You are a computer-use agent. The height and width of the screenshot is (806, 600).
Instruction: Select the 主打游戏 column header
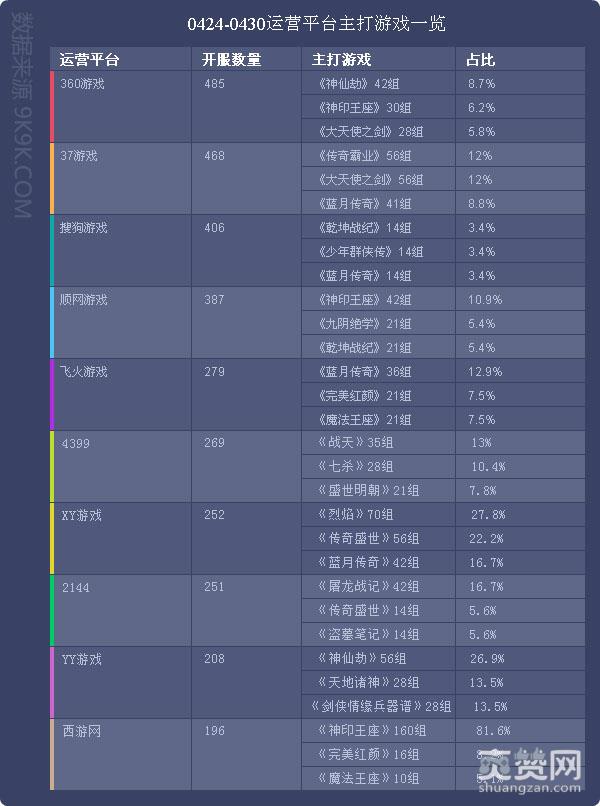click(342, 60)
